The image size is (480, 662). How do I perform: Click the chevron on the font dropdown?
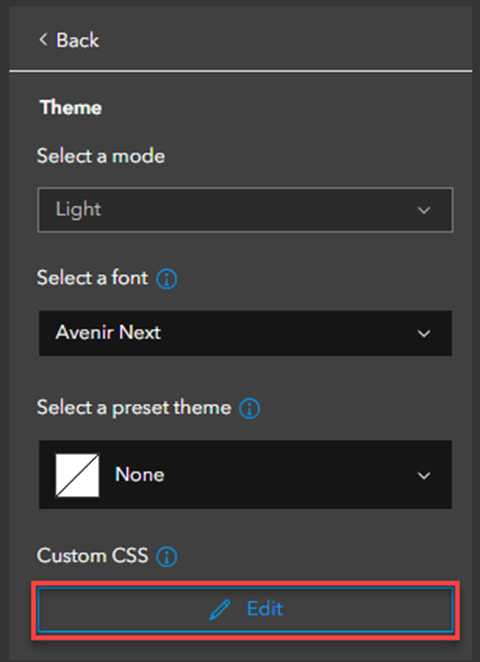(424, 334)
